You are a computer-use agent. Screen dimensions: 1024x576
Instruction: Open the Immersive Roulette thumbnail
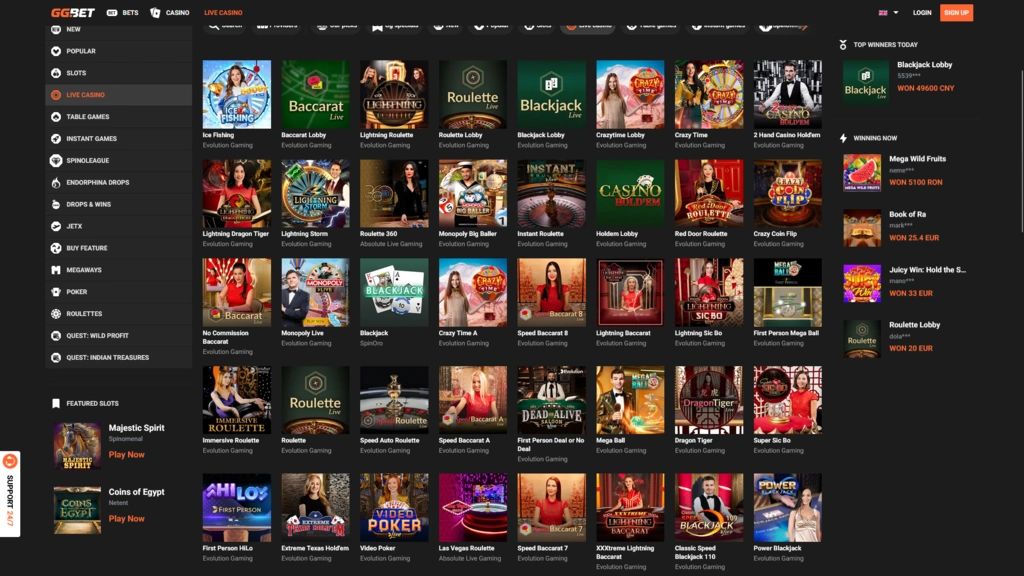(x=236, y=400)
